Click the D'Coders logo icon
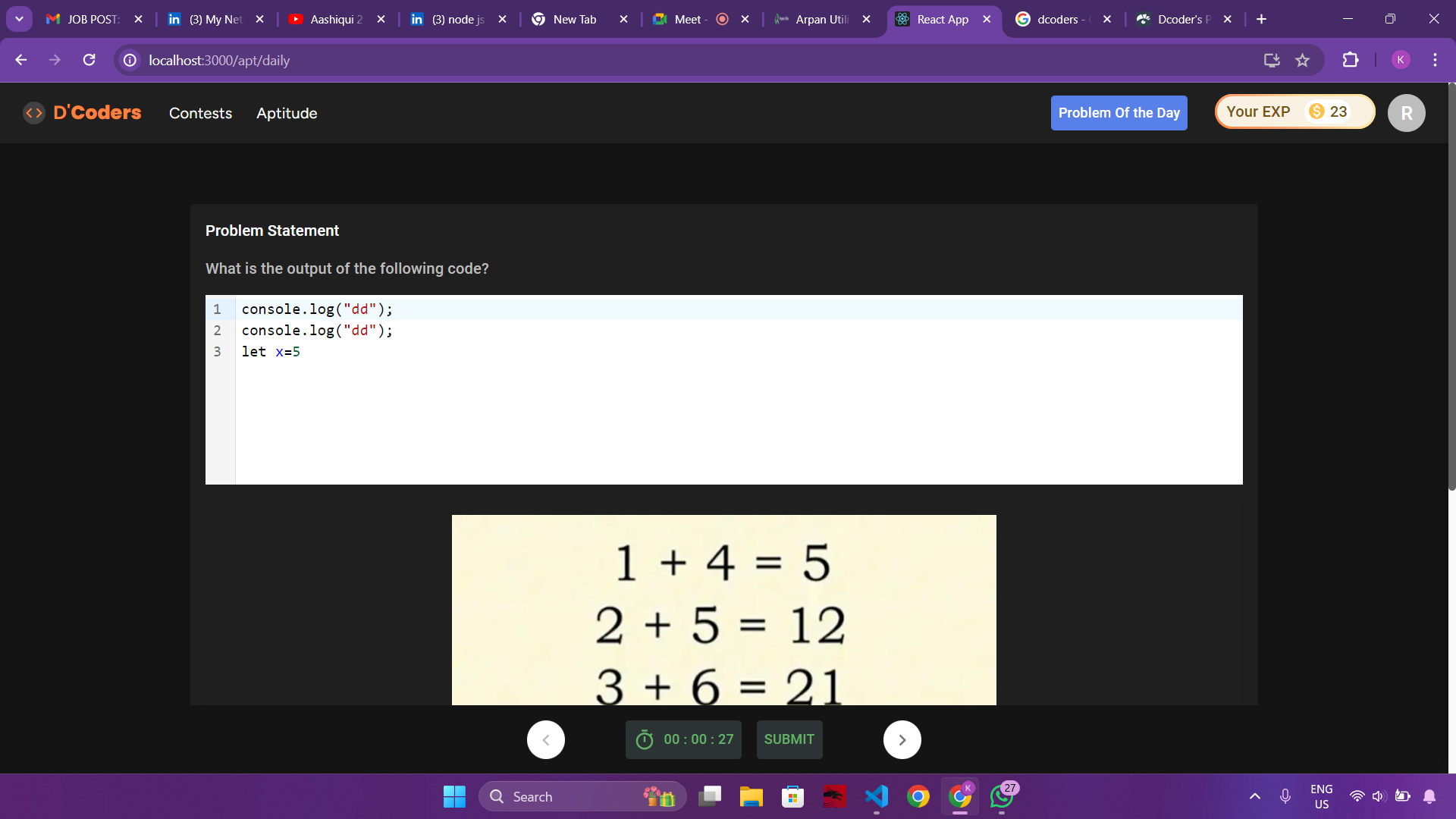This screenshot has height=819, width=1456. pyautogui.click(x=33, y=113)
